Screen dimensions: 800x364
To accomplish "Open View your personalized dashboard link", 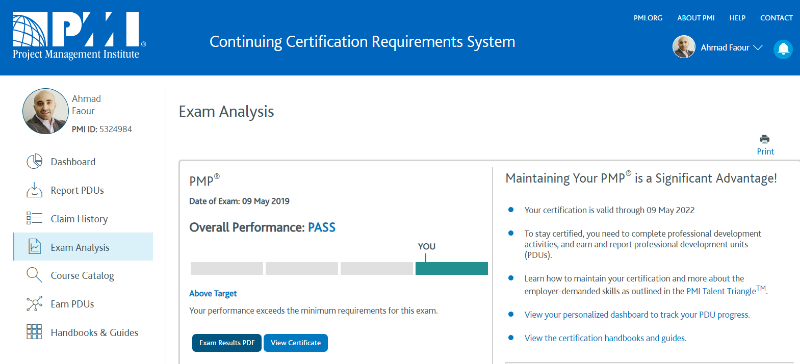I will (x=637, y=314).
